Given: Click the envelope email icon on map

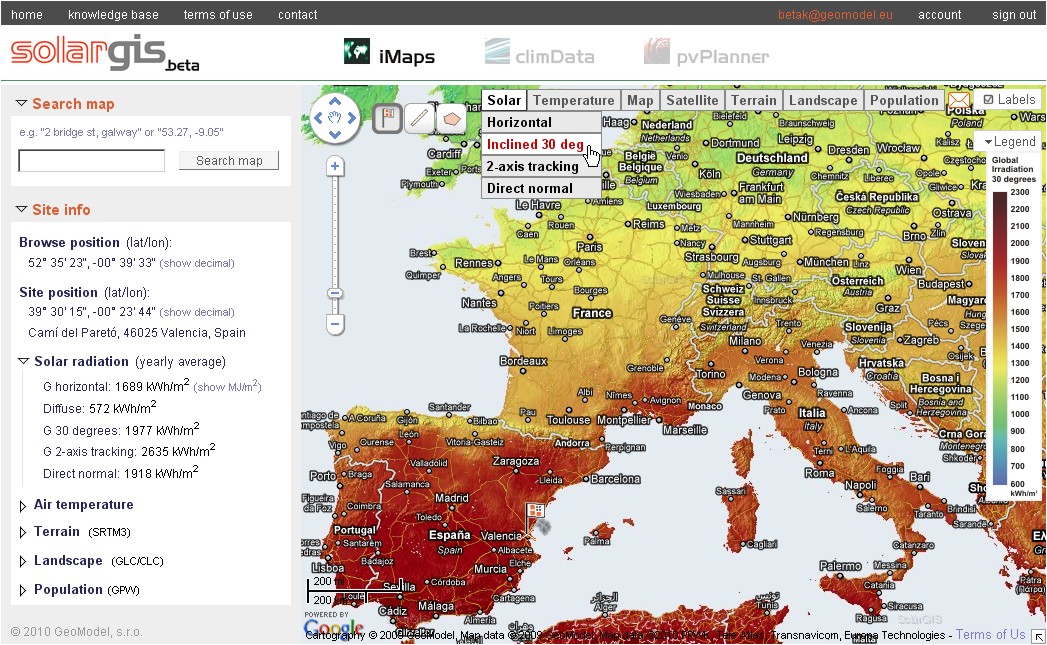Looking at the screenshot, I should pos(959,101).
